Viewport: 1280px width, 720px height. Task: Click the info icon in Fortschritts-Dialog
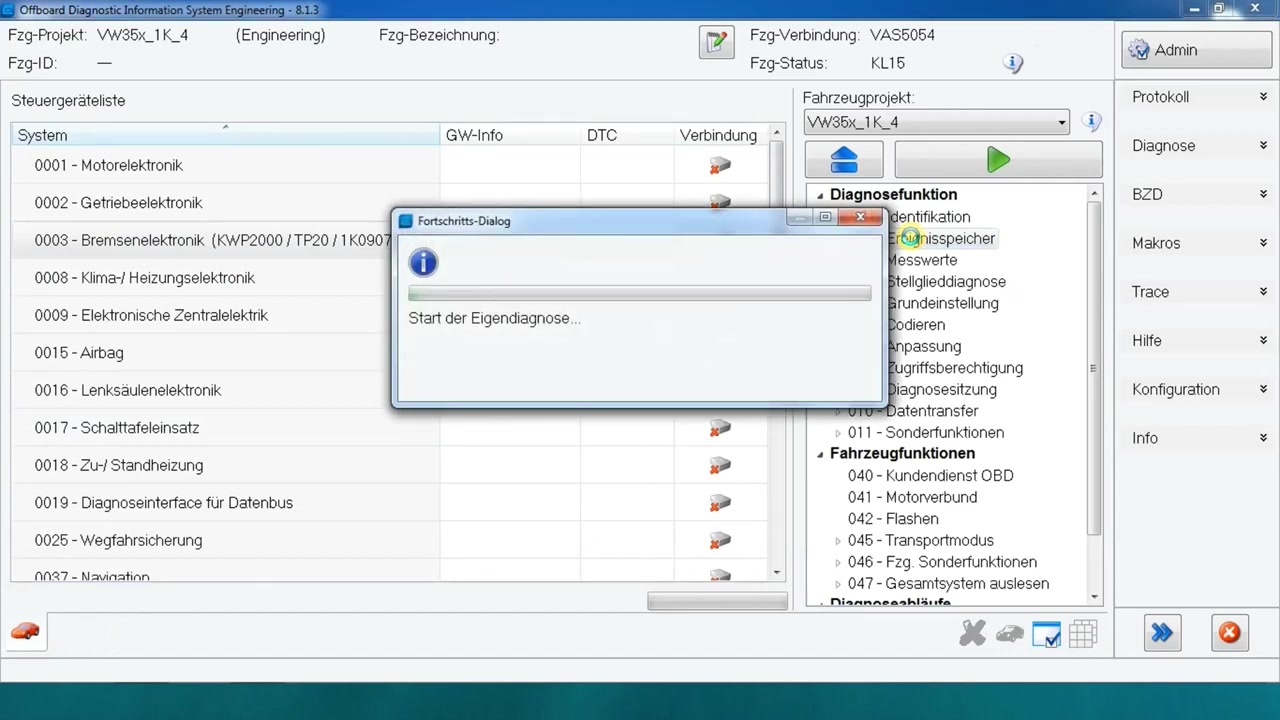[423, 263]
